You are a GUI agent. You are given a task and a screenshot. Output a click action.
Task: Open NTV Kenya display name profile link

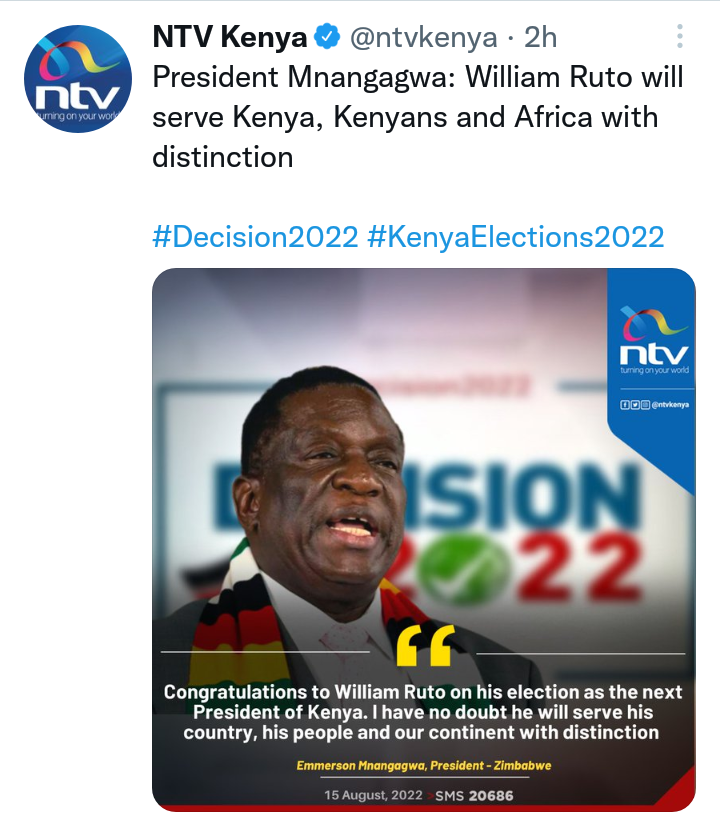click(229, 37)
